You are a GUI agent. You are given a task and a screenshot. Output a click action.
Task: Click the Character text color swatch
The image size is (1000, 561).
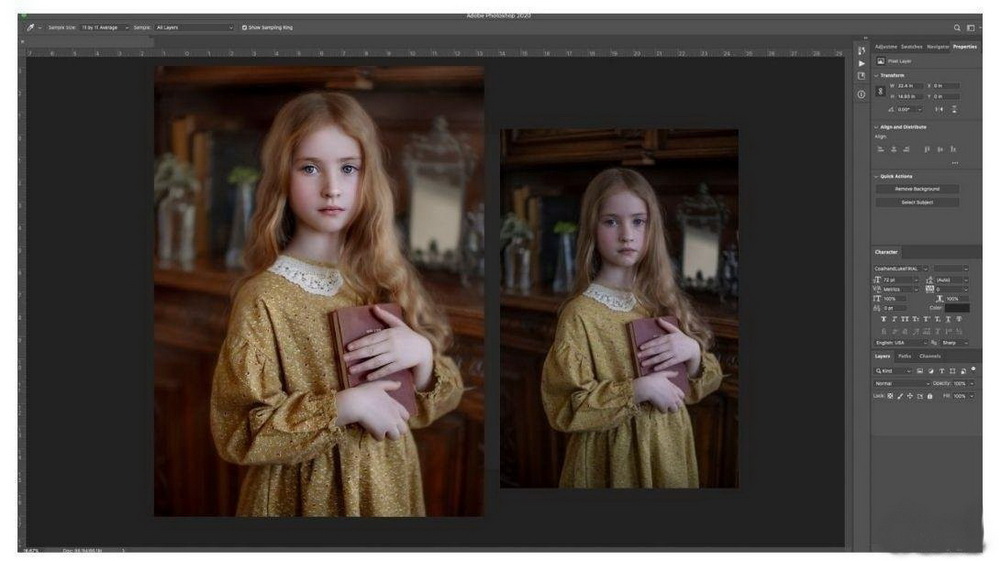point(957,308)
